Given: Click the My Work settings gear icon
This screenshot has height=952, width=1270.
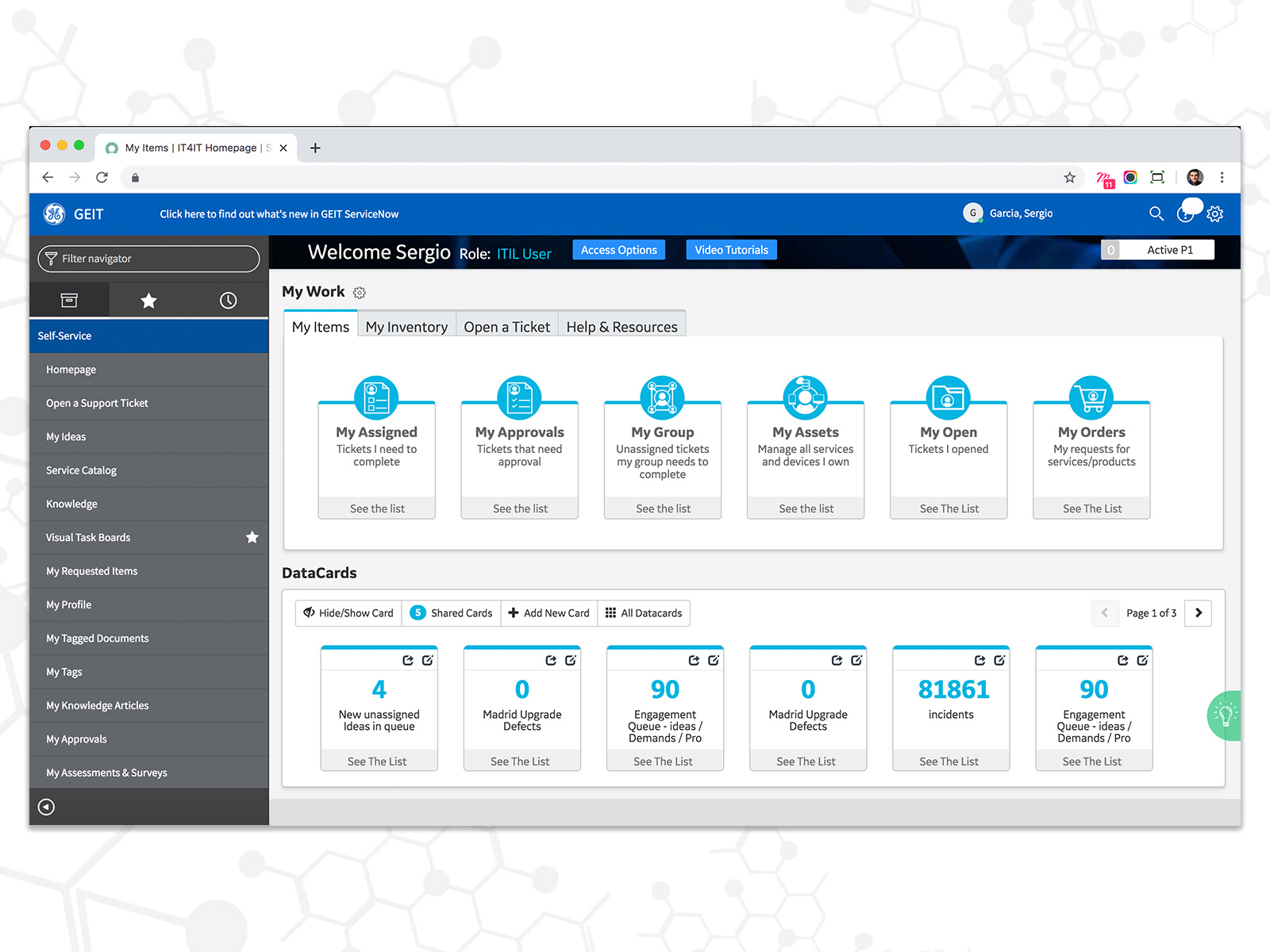Looking at the screenshot, I should click(x=360, y=293).
